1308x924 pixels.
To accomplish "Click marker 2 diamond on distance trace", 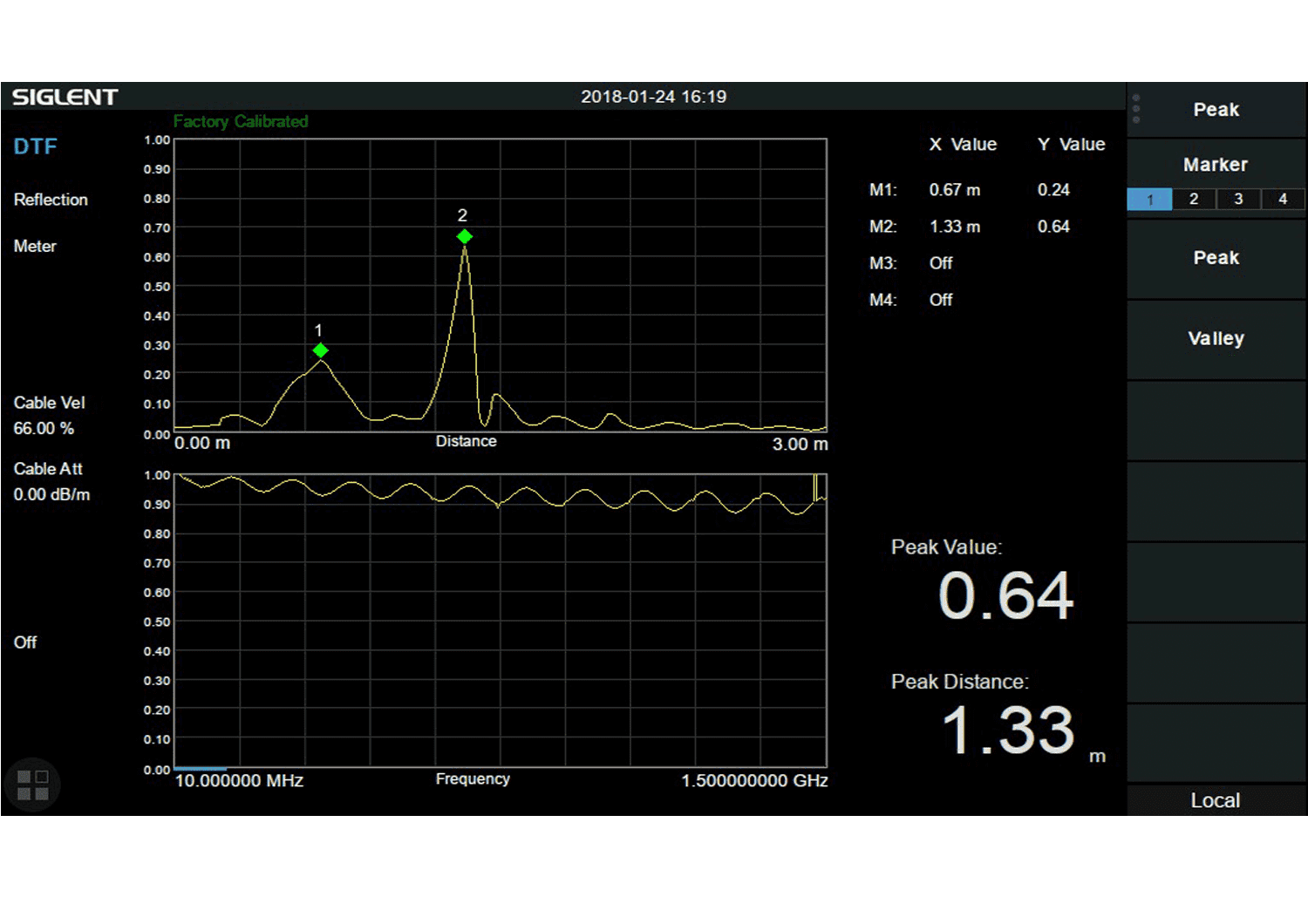I will click(465, 236).
